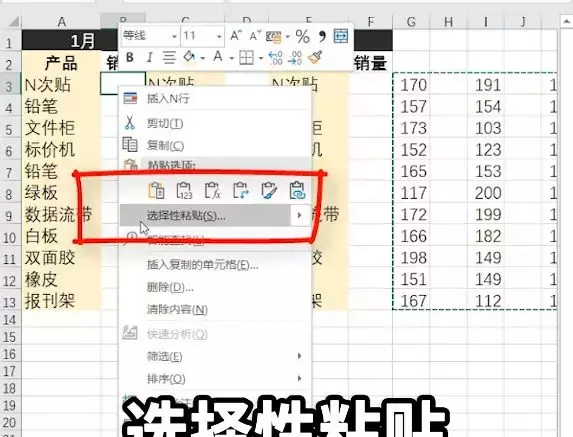Apply percent style from mini toolbar
This screenshot has width=573, height=437.
pyautogui.click(x=303, y=36)
